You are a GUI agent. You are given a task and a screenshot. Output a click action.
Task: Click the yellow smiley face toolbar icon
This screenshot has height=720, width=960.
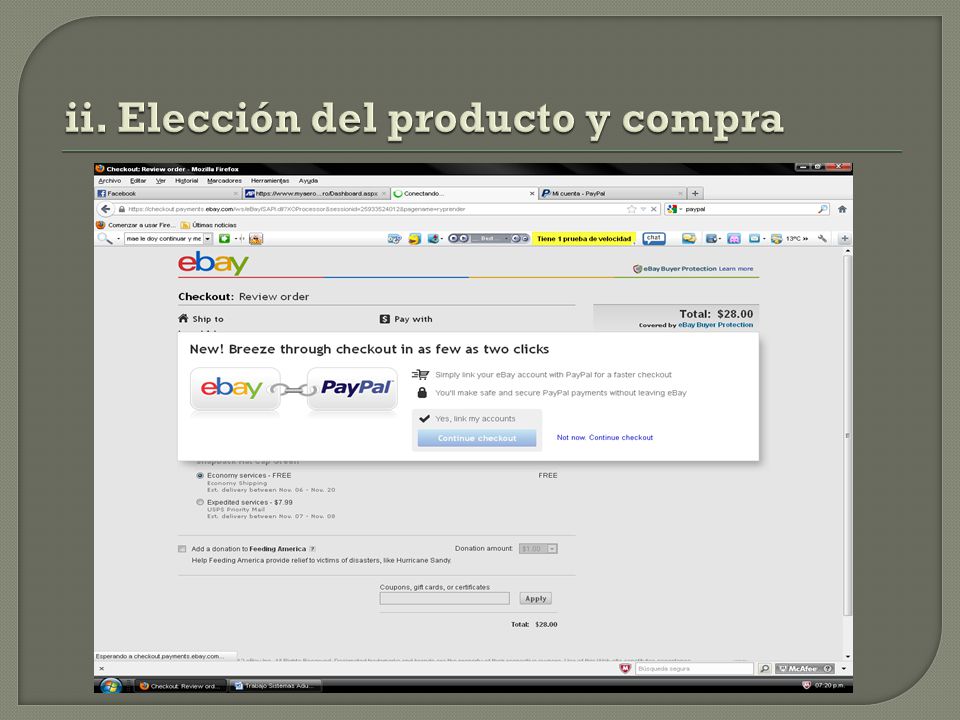click(414, 238)
